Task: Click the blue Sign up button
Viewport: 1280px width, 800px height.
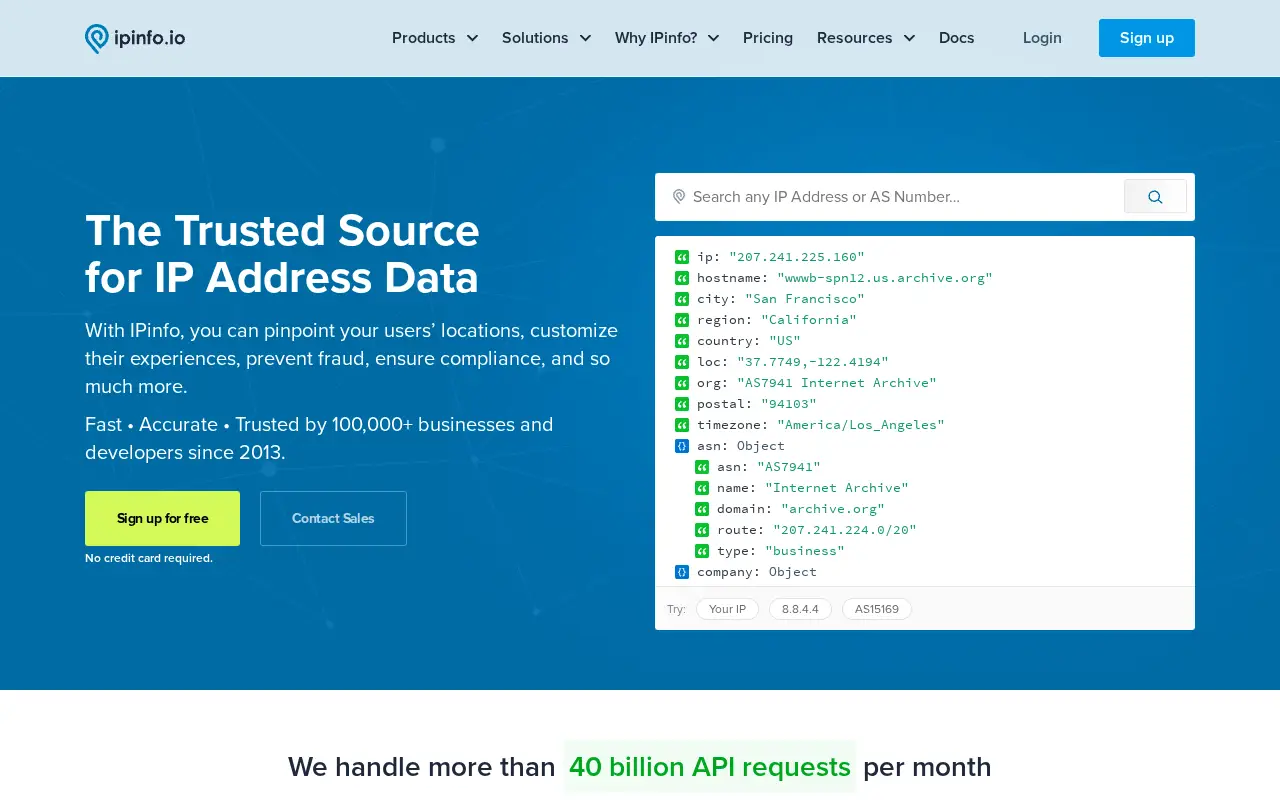Action: [x=1147, y=38]
